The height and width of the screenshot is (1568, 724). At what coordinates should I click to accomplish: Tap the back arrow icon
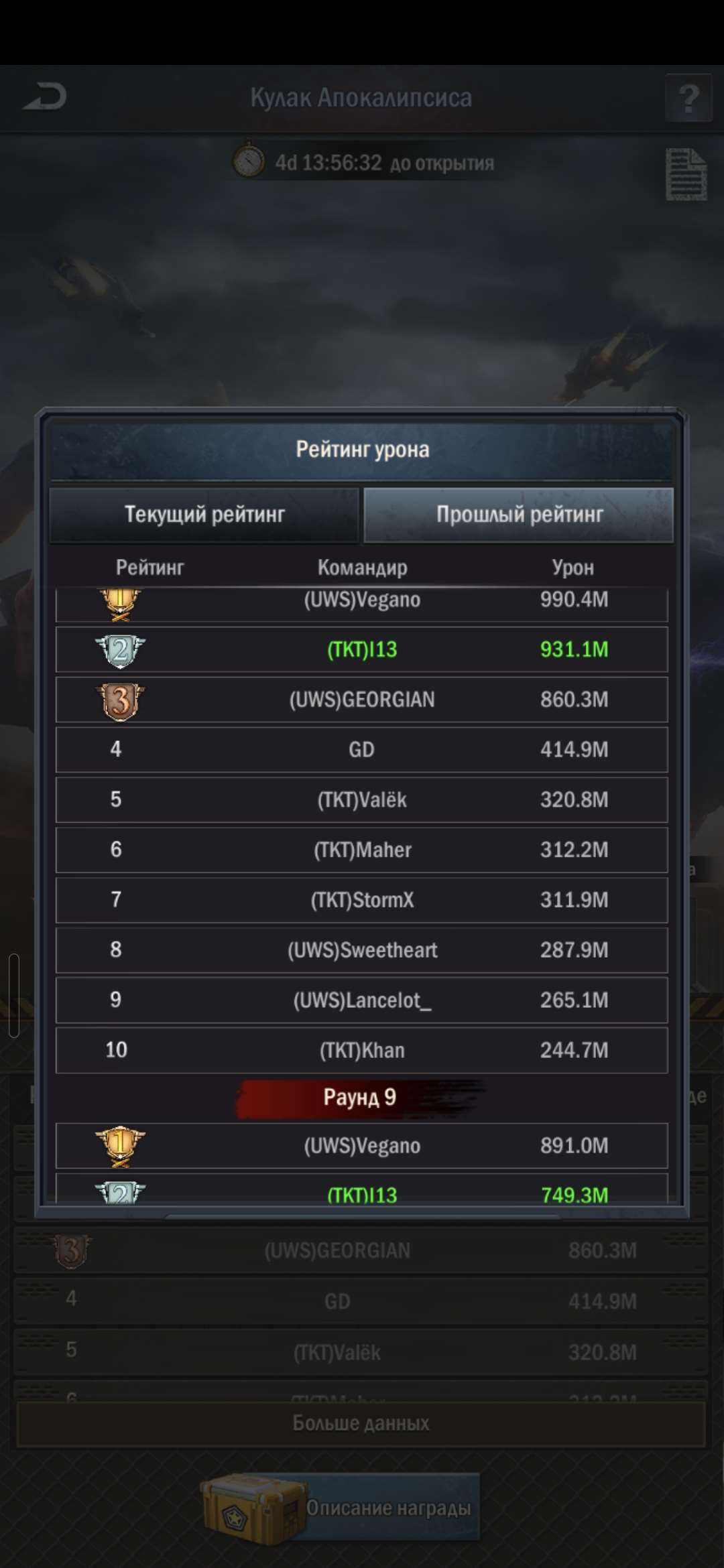click(x=45, y=97)
